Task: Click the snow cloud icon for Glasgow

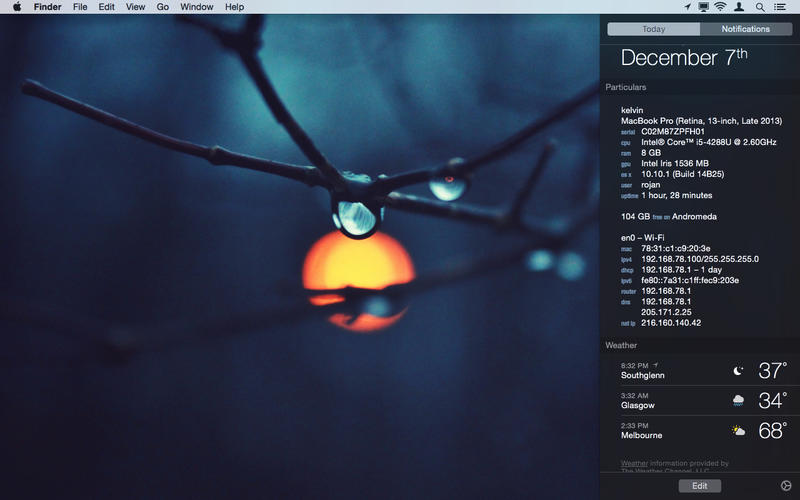Action: click(738, 401)
